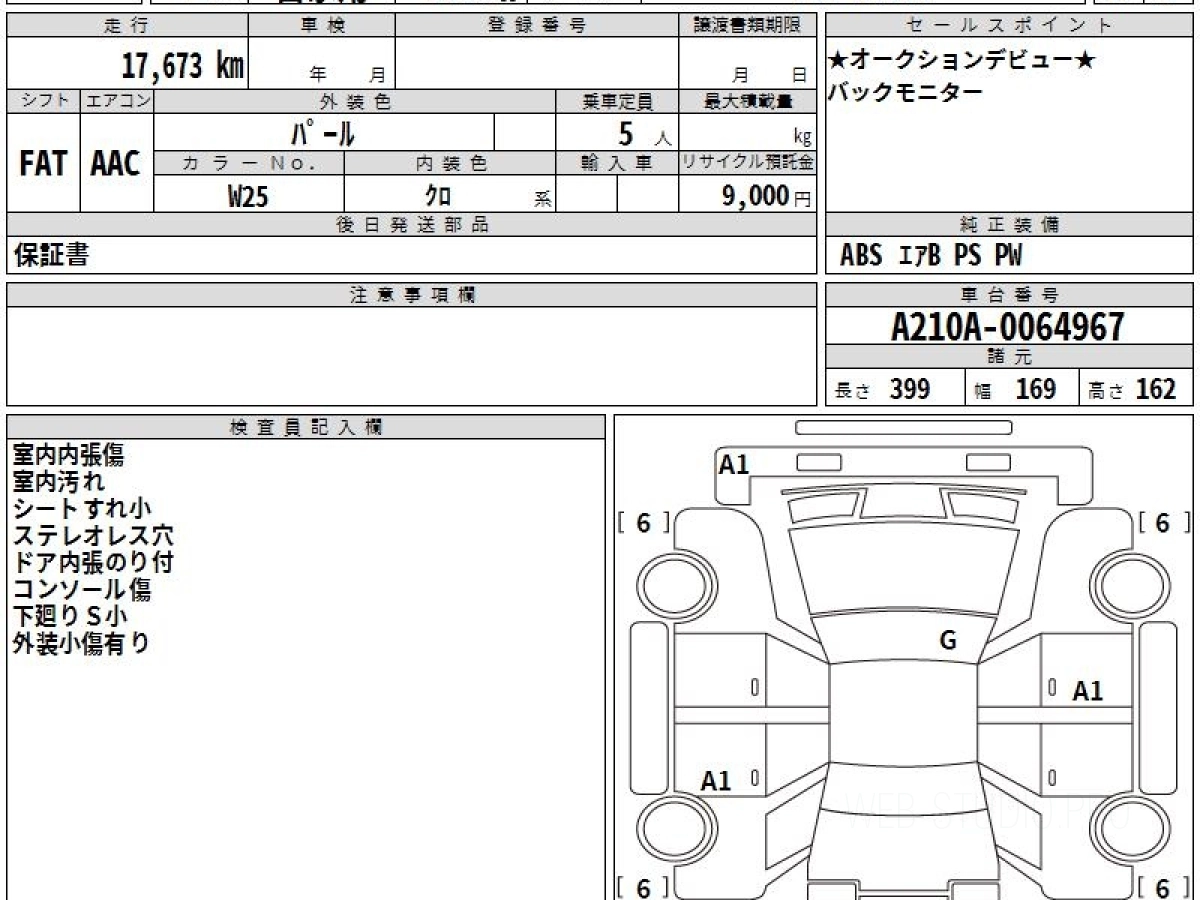Click the 譲渡書類期限 header cell
This screenshot has height=900, width=1200.
point(748,26)
